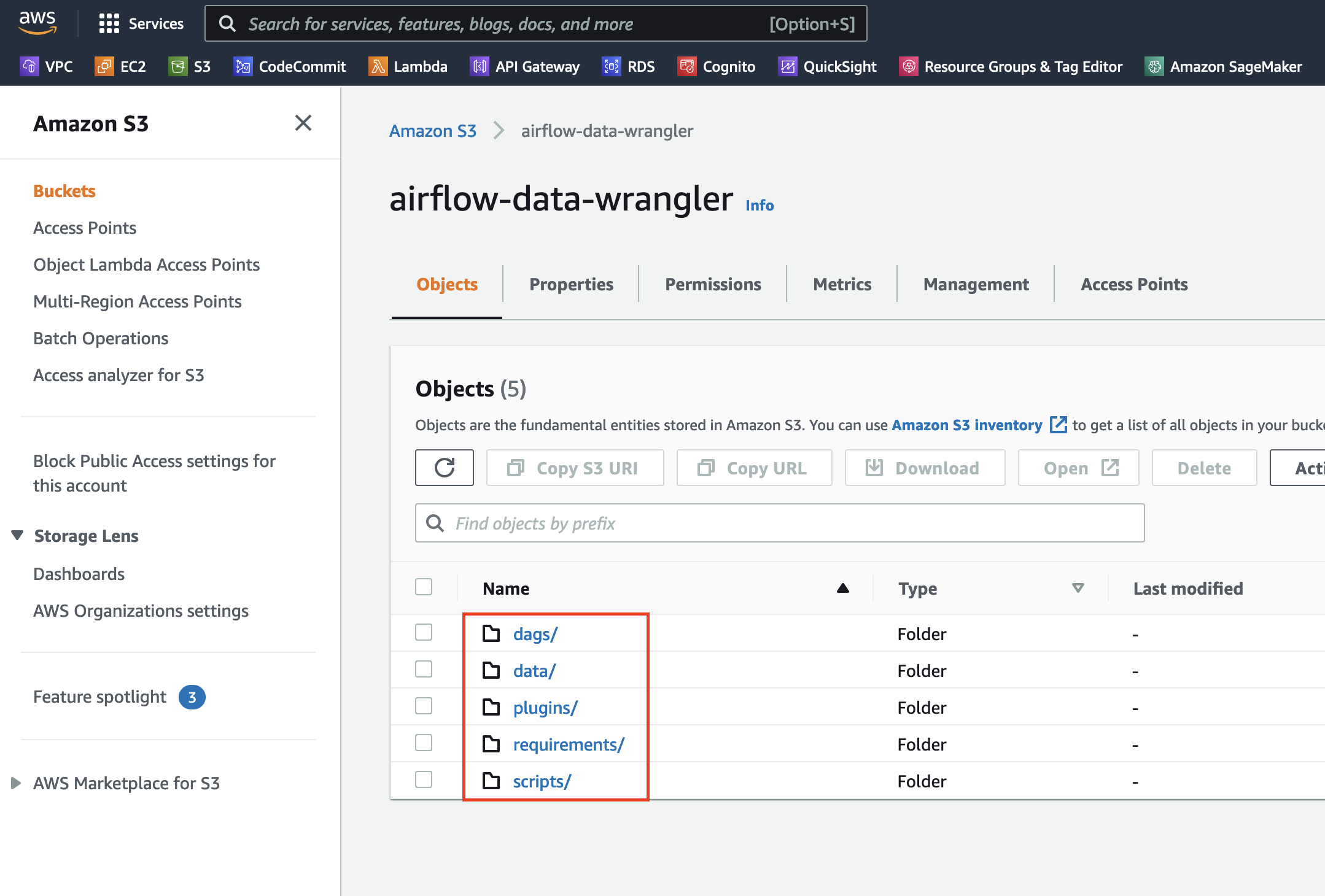Open the S3 shortcut in favorites bar
Image resolution: width=1325 pixels, height=896 pixels.
point(190,66)
